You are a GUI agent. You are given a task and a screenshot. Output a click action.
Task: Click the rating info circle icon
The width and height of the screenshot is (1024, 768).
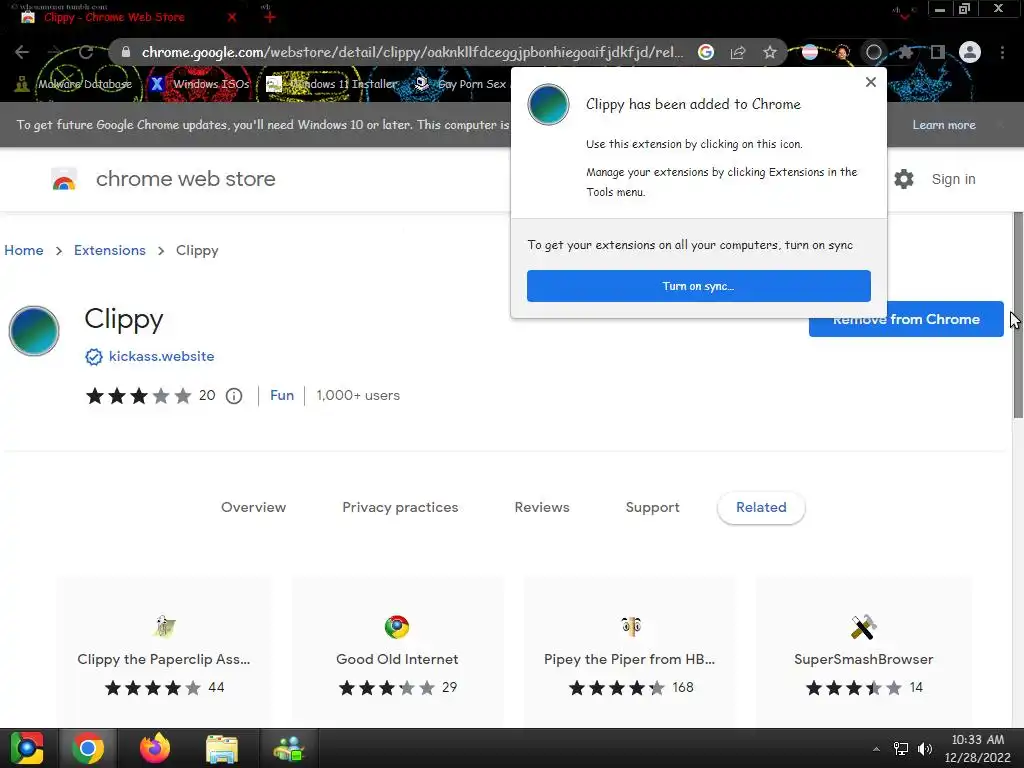[x=234, y=396]
